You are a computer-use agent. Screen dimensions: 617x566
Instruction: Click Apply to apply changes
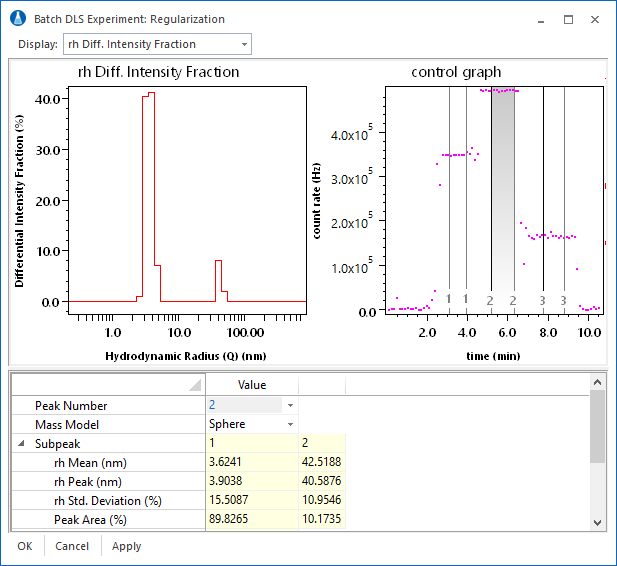126,547
